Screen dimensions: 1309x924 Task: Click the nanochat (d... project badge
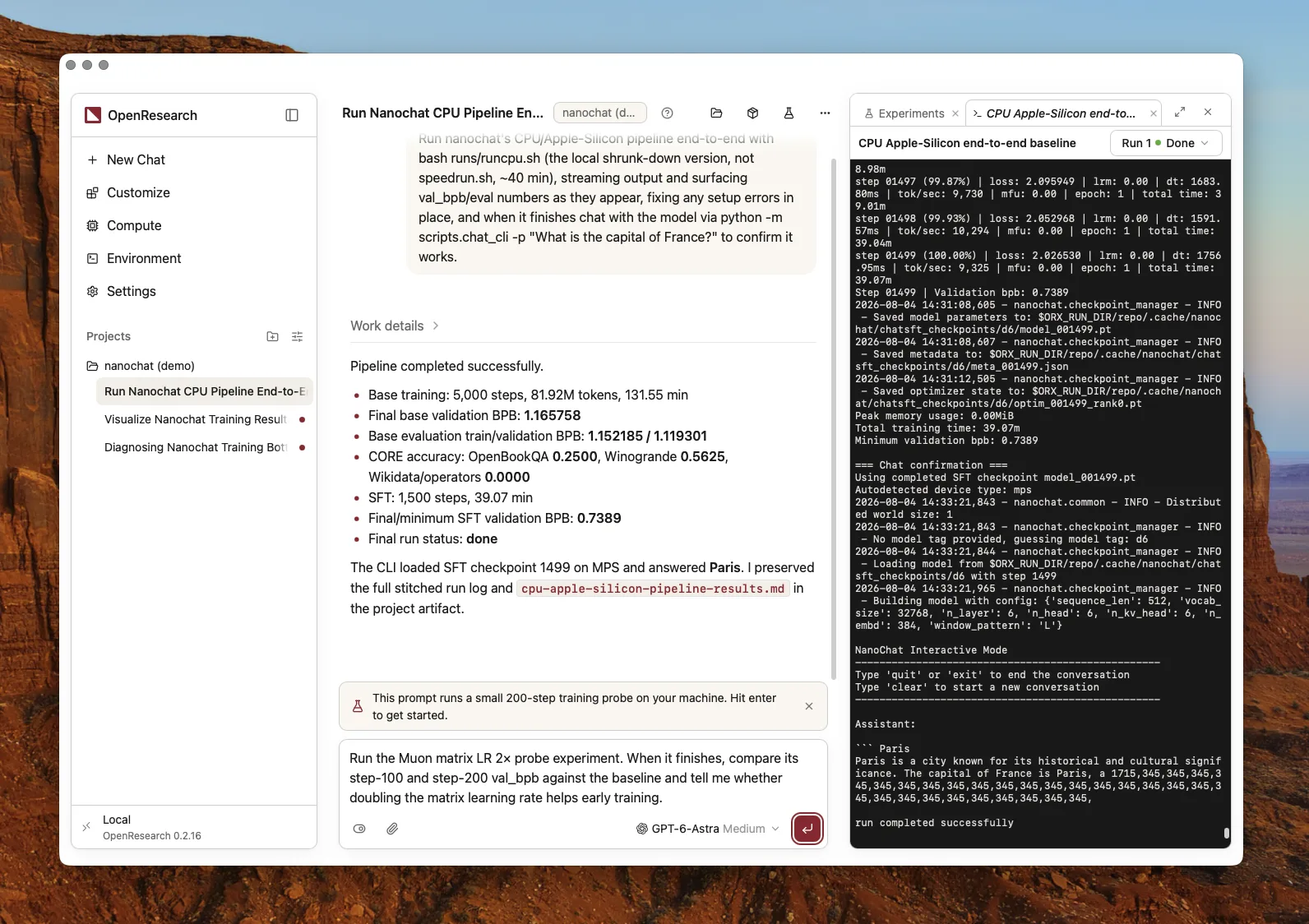pos(599,113)
